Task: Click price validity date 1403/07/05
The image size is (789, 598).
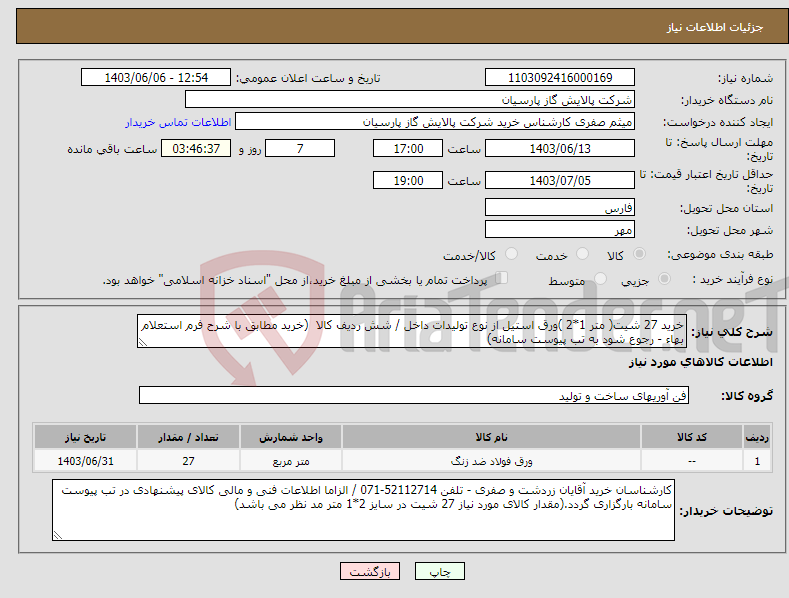Action: click(560, 180)
